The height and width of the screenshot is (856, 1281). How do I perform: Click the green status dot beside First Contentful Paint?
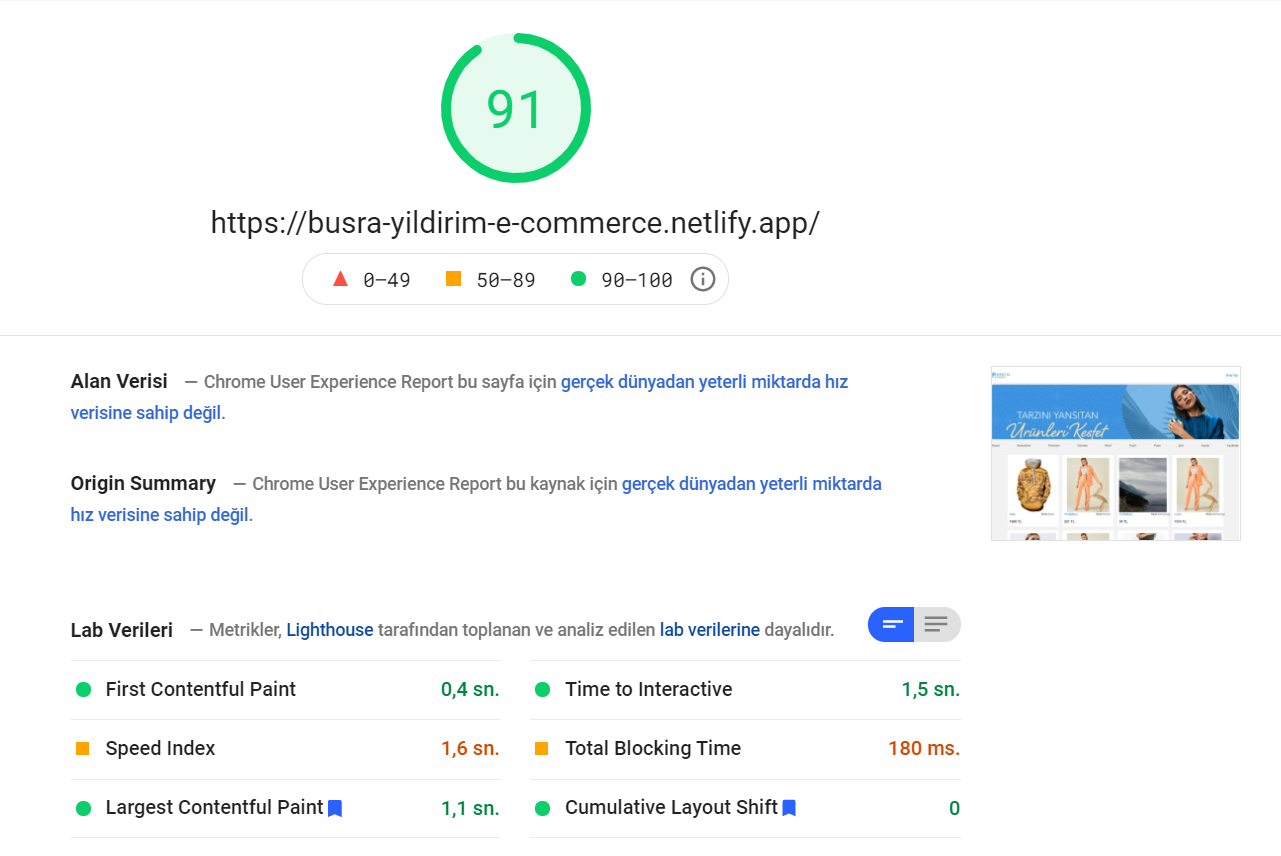(85, 689)
